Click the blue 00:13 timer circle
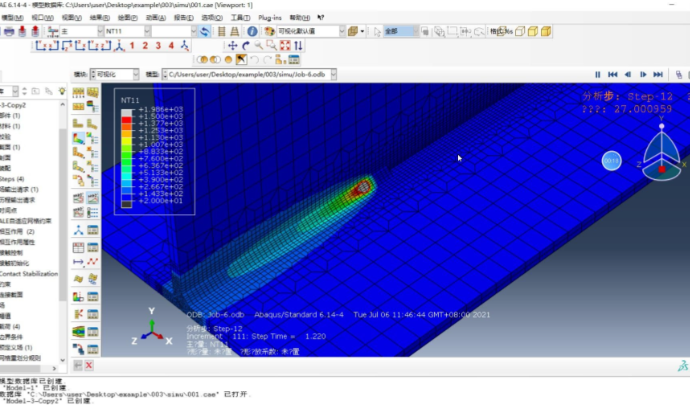 (x=611, y=160)
